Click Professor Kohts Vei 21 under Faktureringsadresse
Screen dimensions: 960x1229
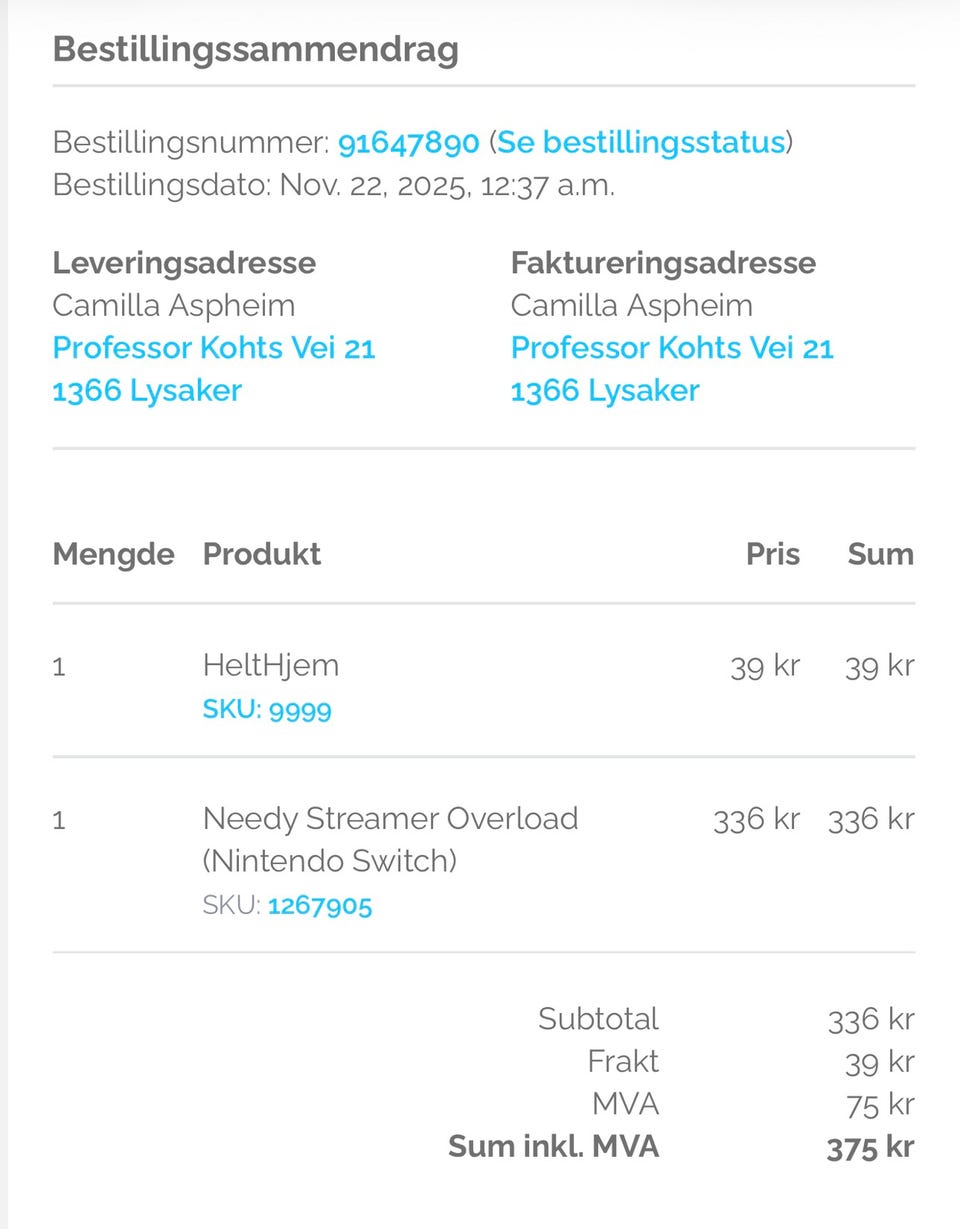coord(671,348)
